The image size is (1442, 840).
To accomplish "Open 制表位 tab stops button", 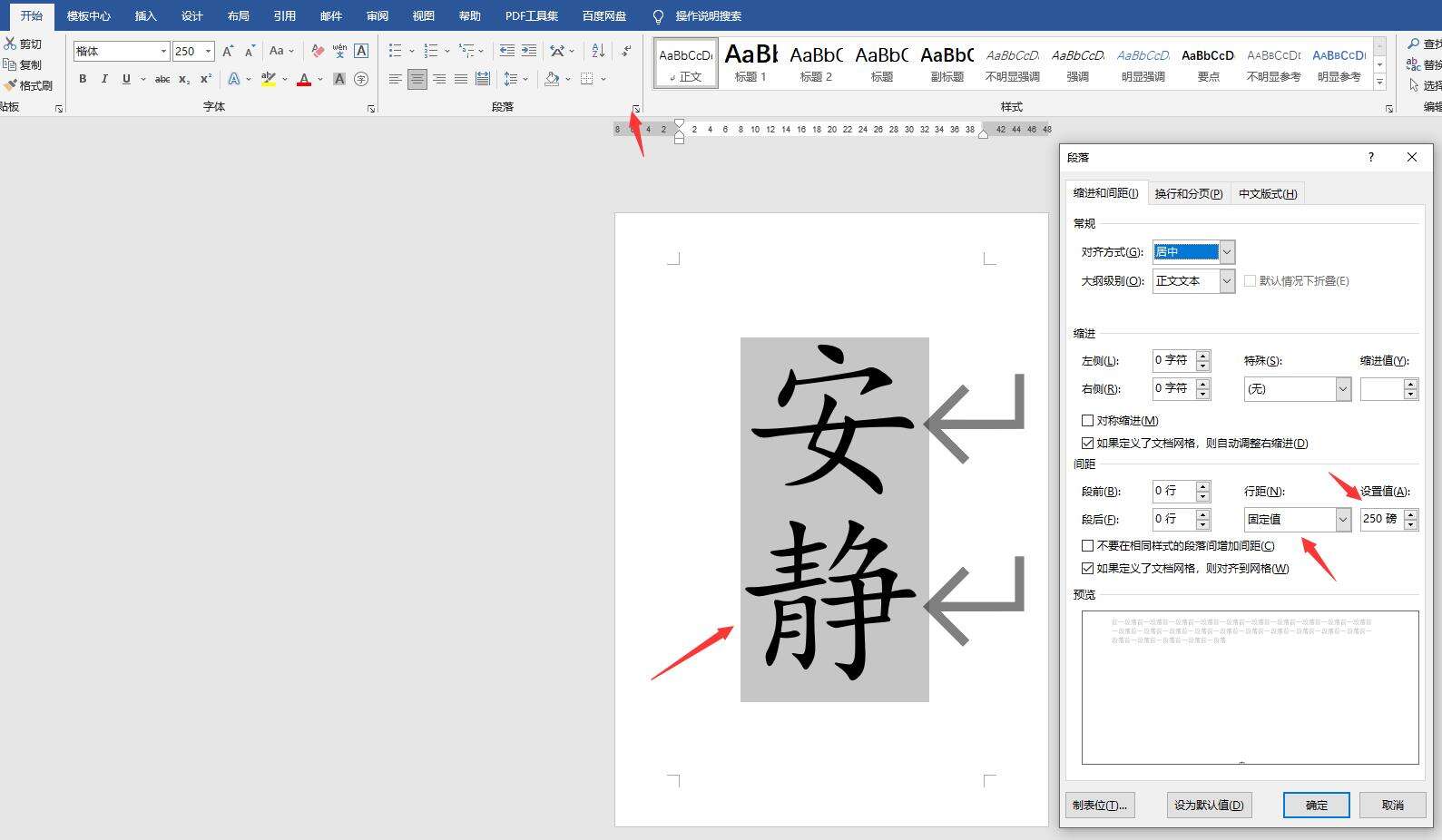I will point(1100,806).
